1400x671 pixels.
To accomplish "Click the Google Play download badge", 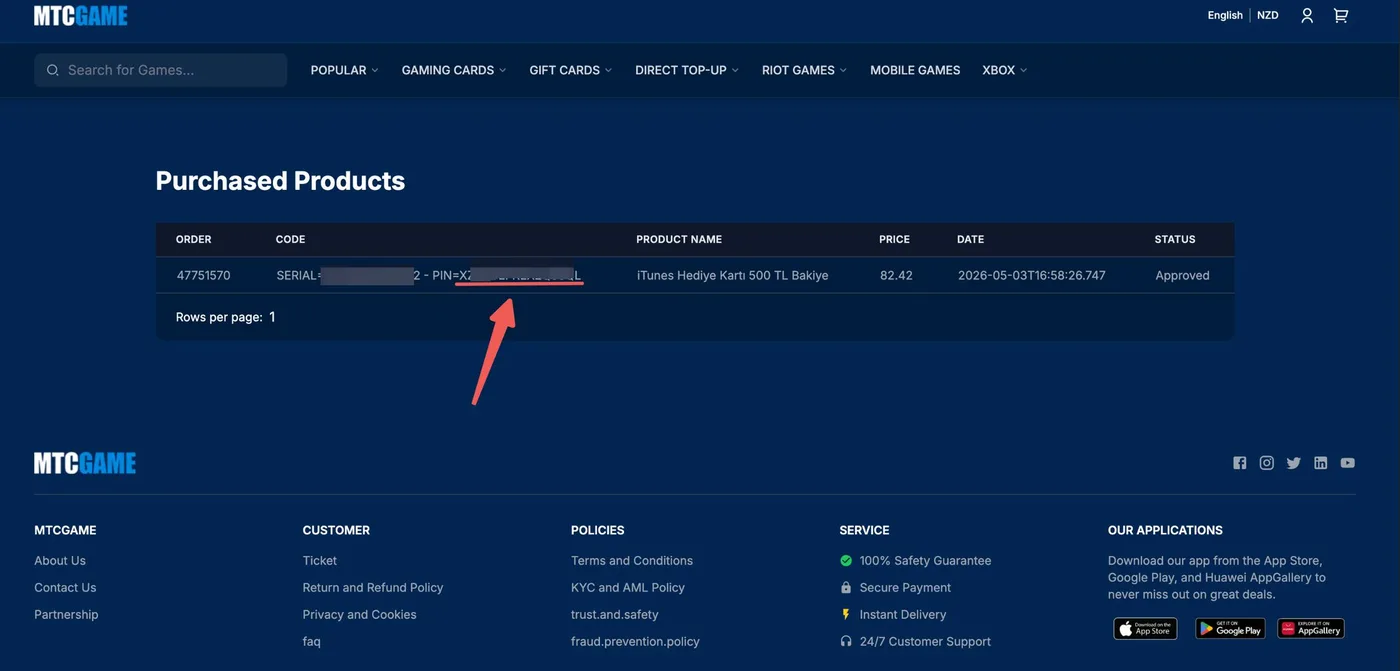I will [x=1230, y=628].
